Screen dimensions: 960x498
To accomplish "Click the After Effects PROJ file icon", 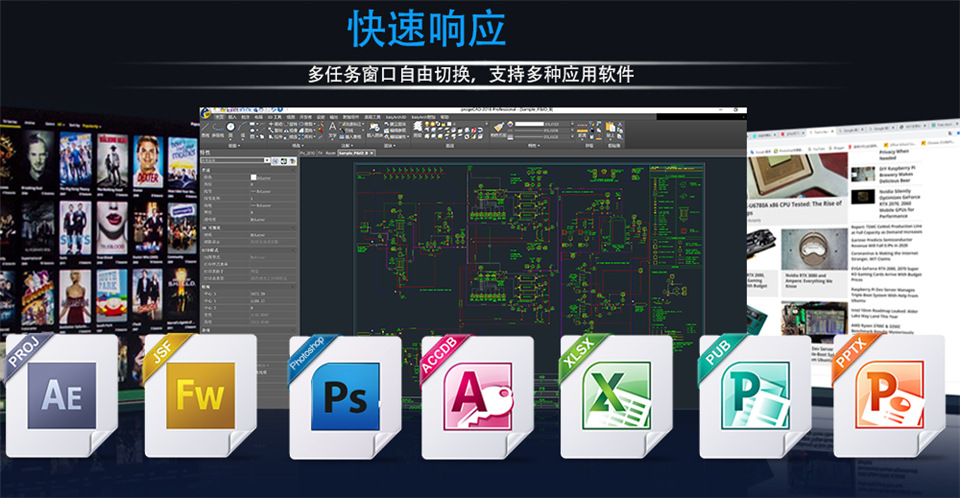I will [x=61, y=395].
